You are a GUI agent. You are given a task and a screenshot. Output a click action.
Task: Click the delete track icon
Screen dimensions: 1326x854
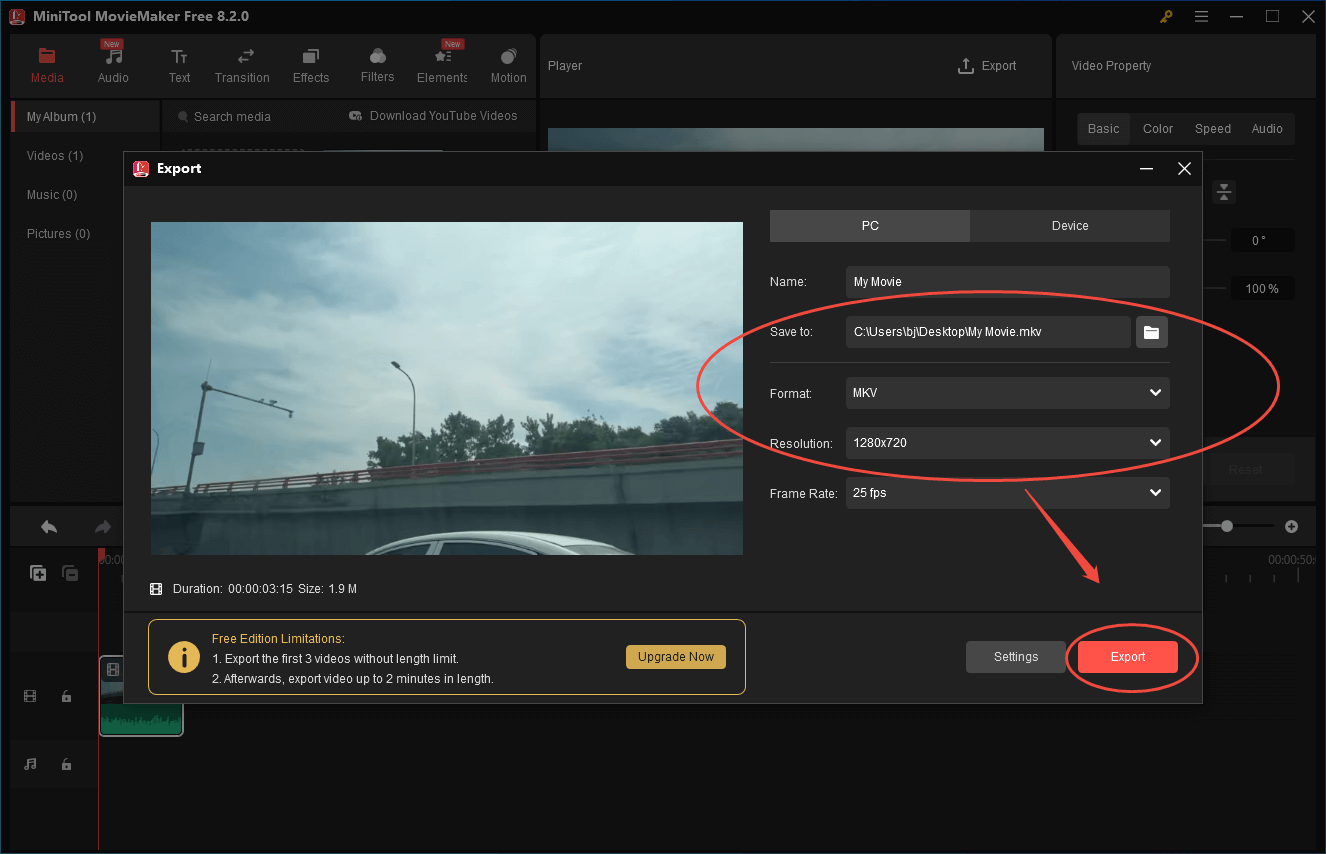click(x=70, y=573)
